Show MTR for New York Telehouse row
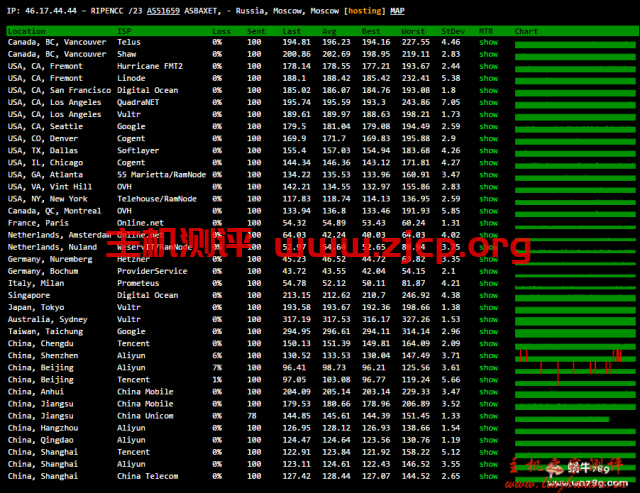This screenshot has height=493, width=640. point(489,199)
